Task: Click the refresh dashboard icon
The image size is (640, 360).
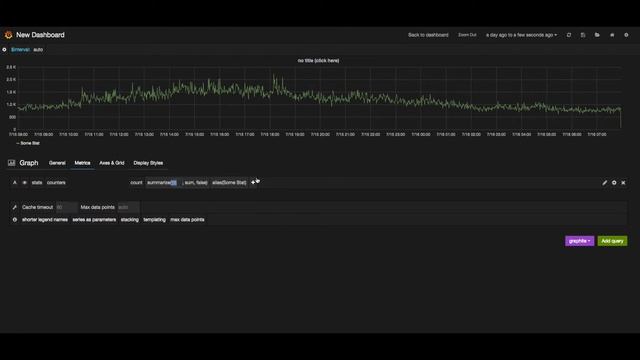Action: [x=569, y=35]
